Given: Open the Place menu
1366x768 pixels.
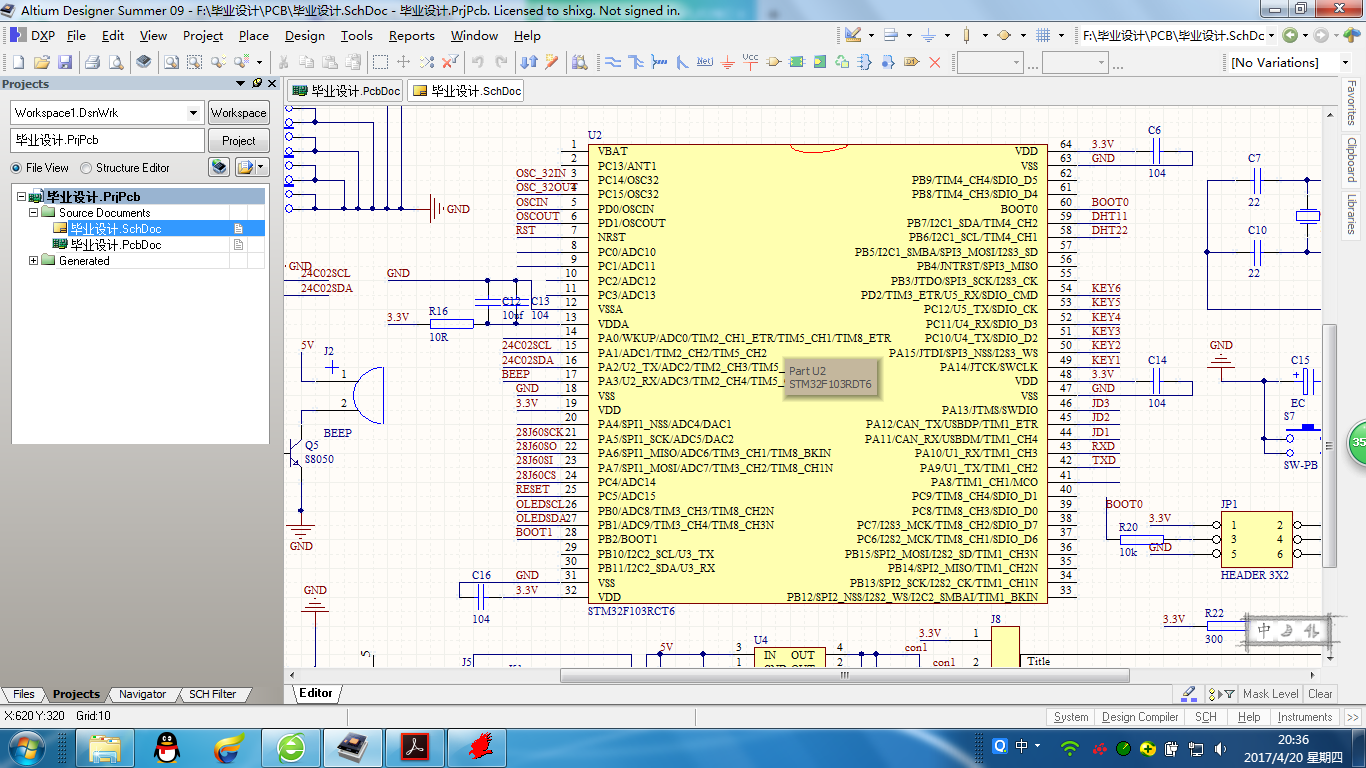Looking at the screenshot, I should click(x=253, y=36).
